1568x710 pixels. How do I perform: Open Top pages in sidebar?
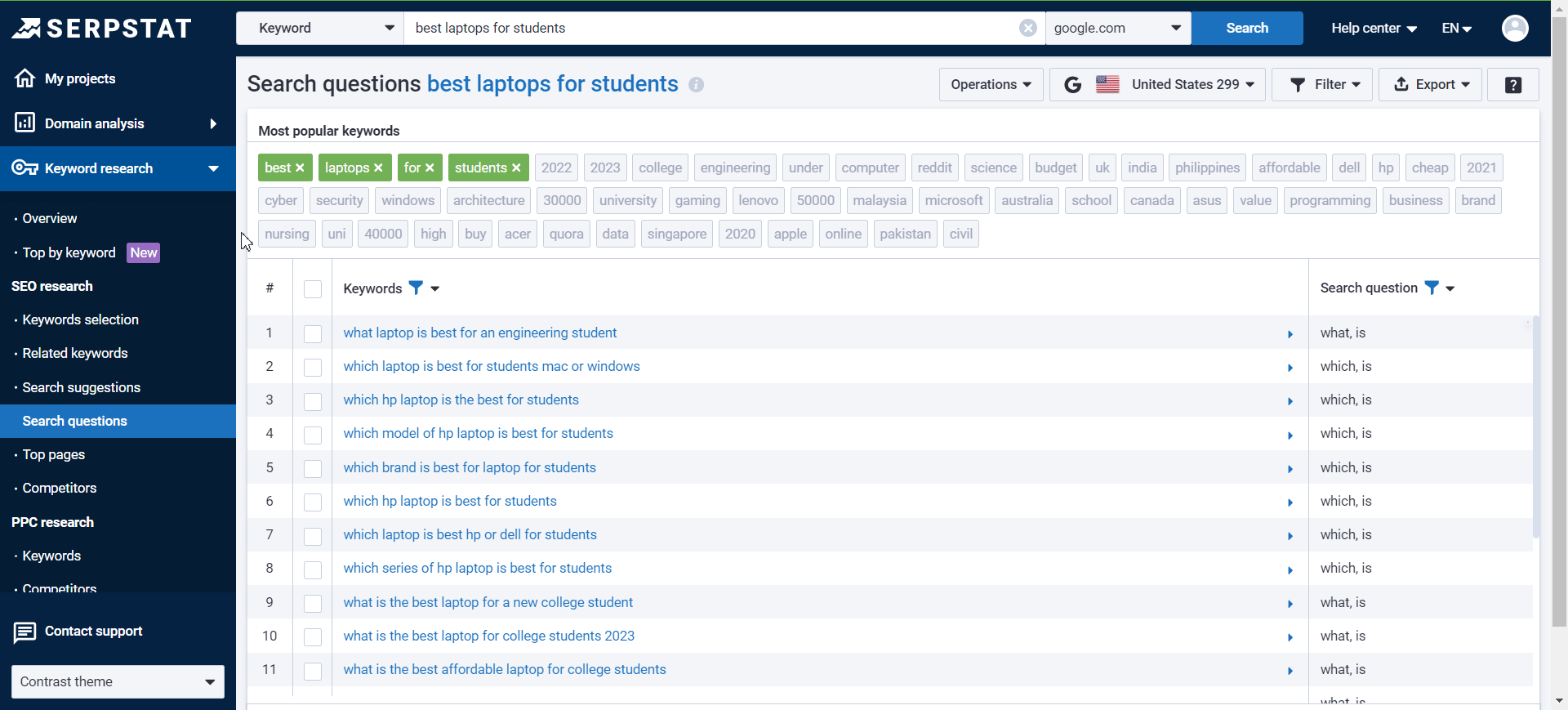click(54, 454)
